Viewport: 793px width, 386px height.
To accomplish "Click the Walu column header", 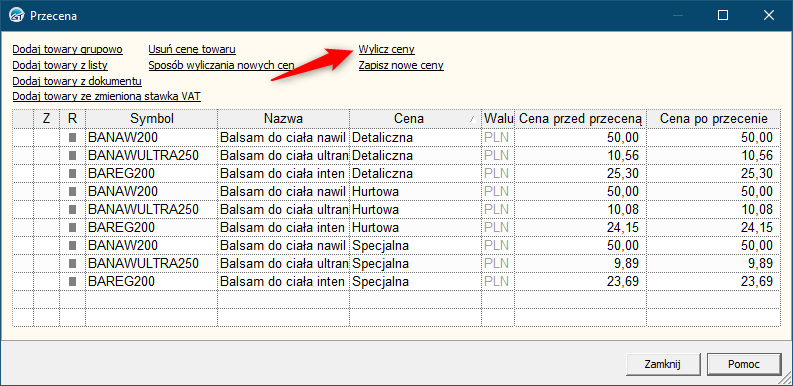I will click(x=498, y=119).
